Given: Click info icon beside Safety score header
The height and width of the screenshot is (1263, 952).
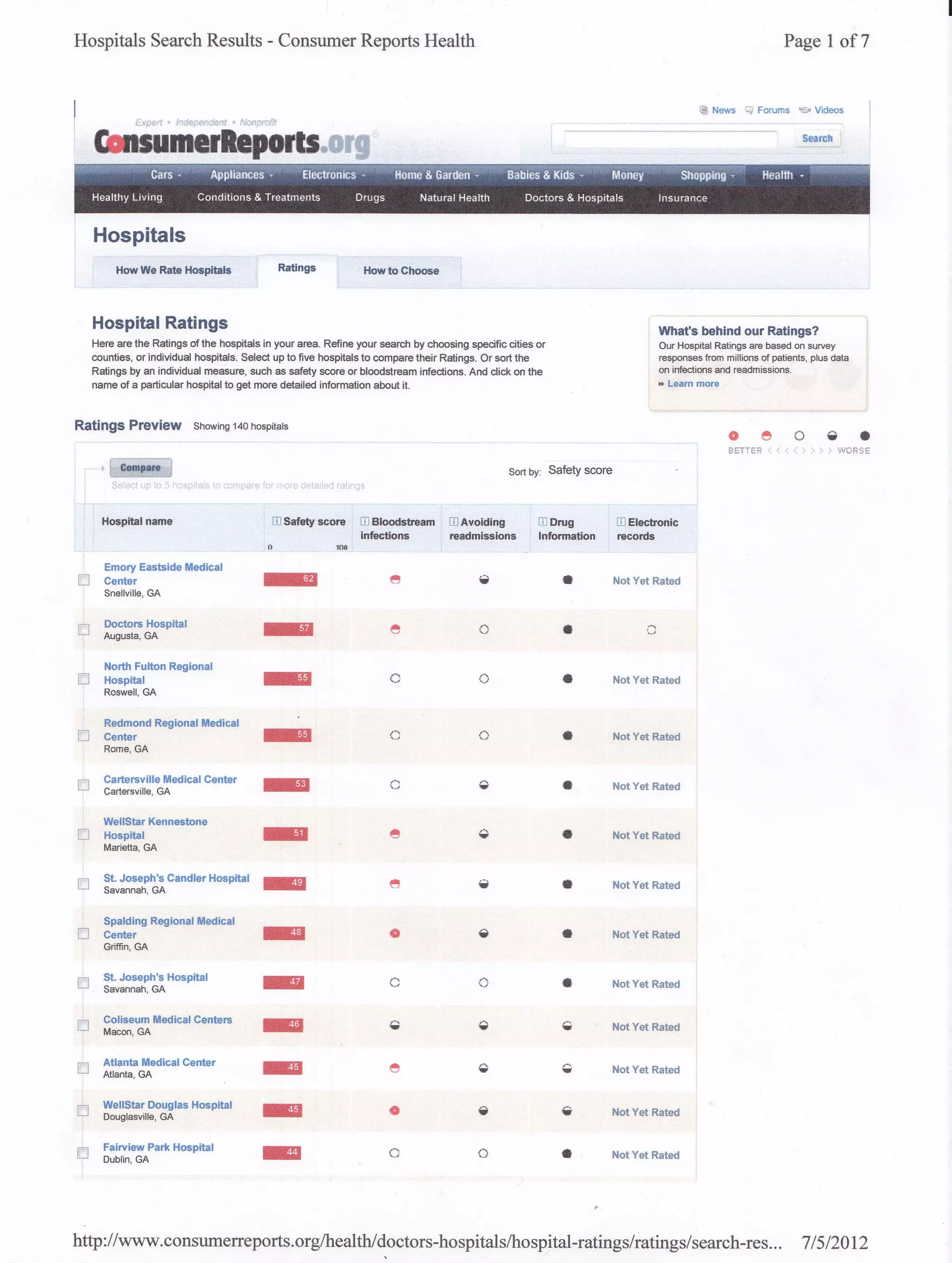Looking at the screenshot, I should [277, 521].
